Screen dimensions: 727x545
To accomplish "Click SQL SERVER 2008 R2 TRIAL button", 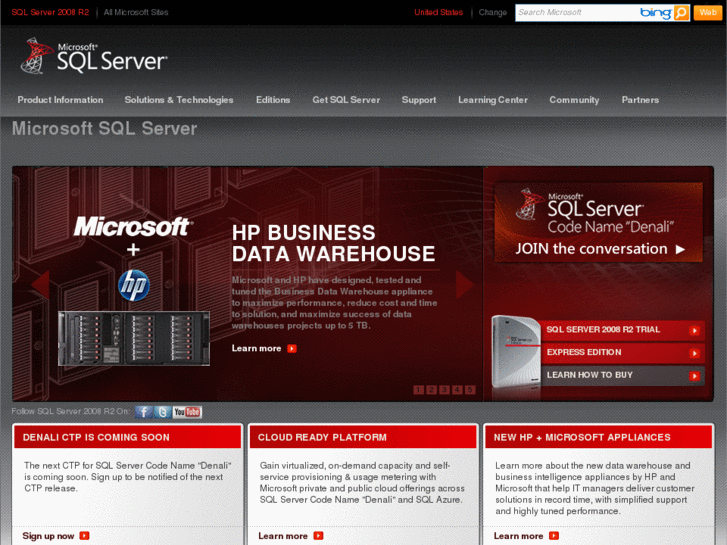I will pos(623,330).
